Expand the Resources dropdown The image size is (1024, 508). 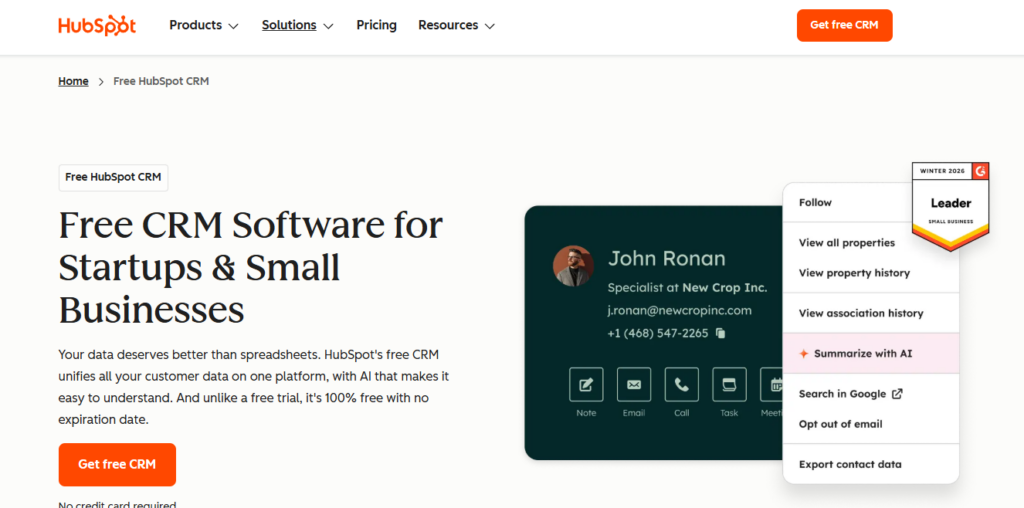(x=456, y=25)
